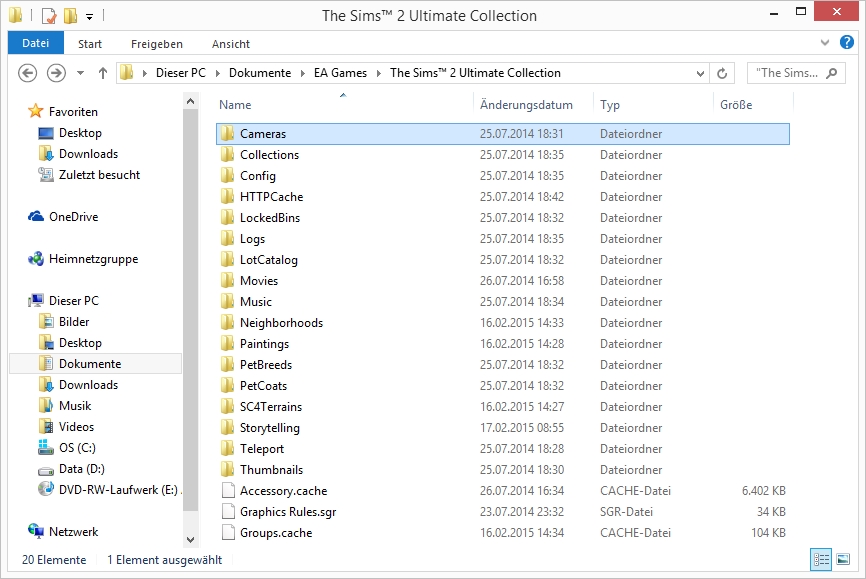Select the Collections folder icon
Viewport: 866px width, 579px height.
pyautogui.click(x=227, y=154)
